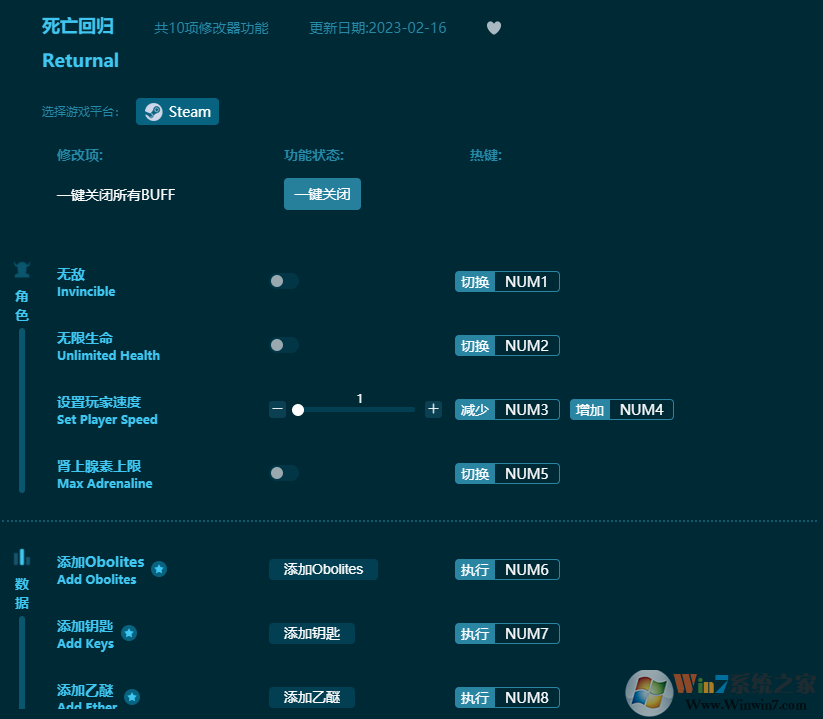The image size is (823, 719).
Task: Click the star badge next to Add Ether
Action: [132, 697]
